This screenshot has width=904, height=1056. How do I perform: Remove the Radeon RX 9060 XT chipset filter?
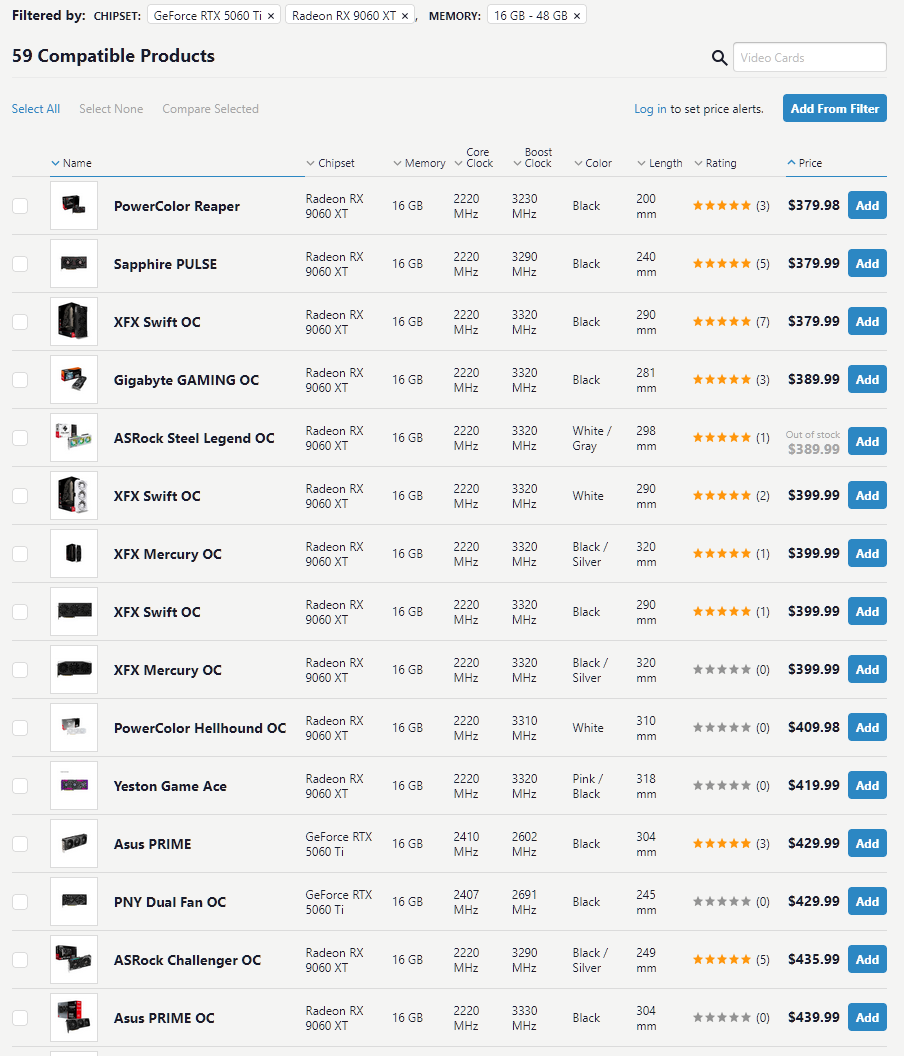[405, 16]
